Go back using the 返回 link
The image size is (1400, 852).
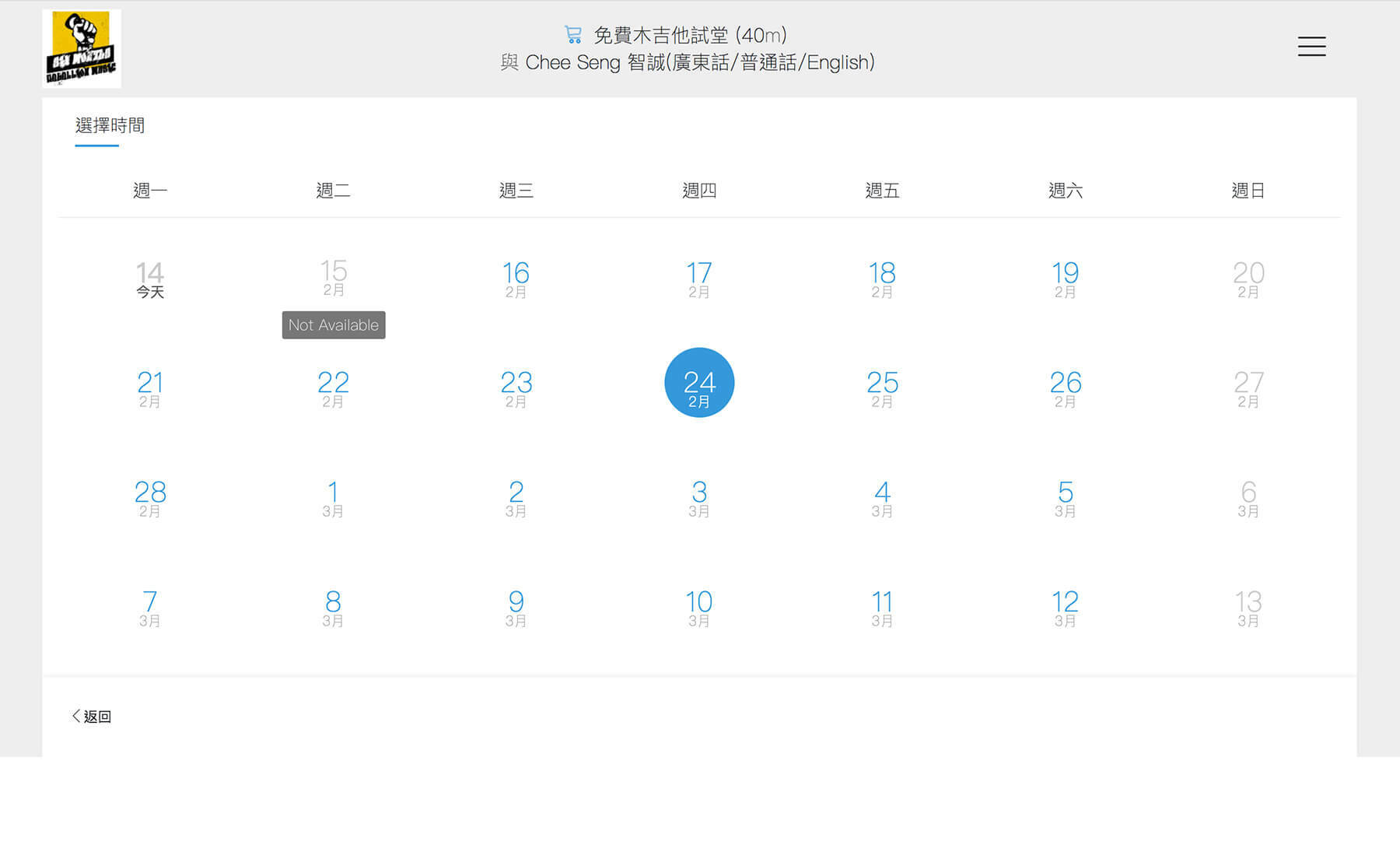click(92, 716)
